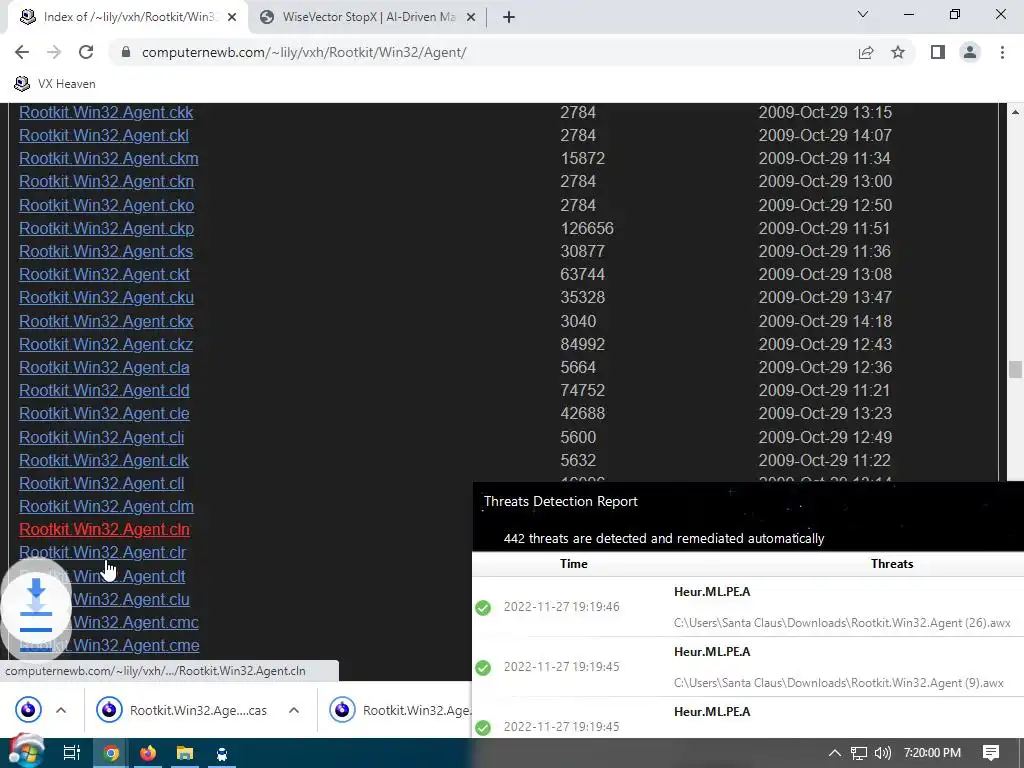Open the Rootkit.Win32.Age....cas download
This screenshot has height=768, width=1024.
tap(181, 710)
